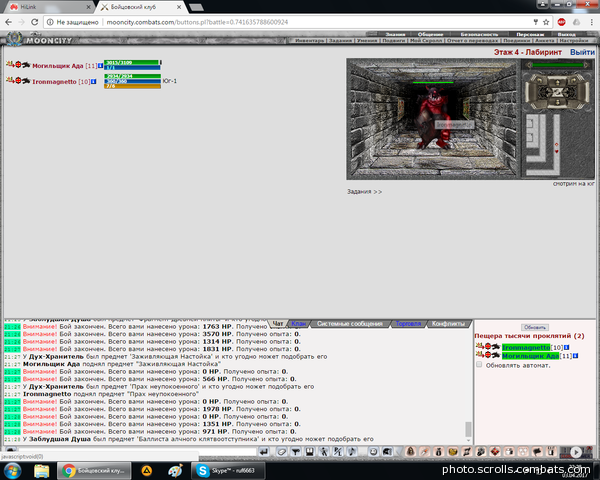Open the 'Подвиги' submenu link

(x=394, y=41)
